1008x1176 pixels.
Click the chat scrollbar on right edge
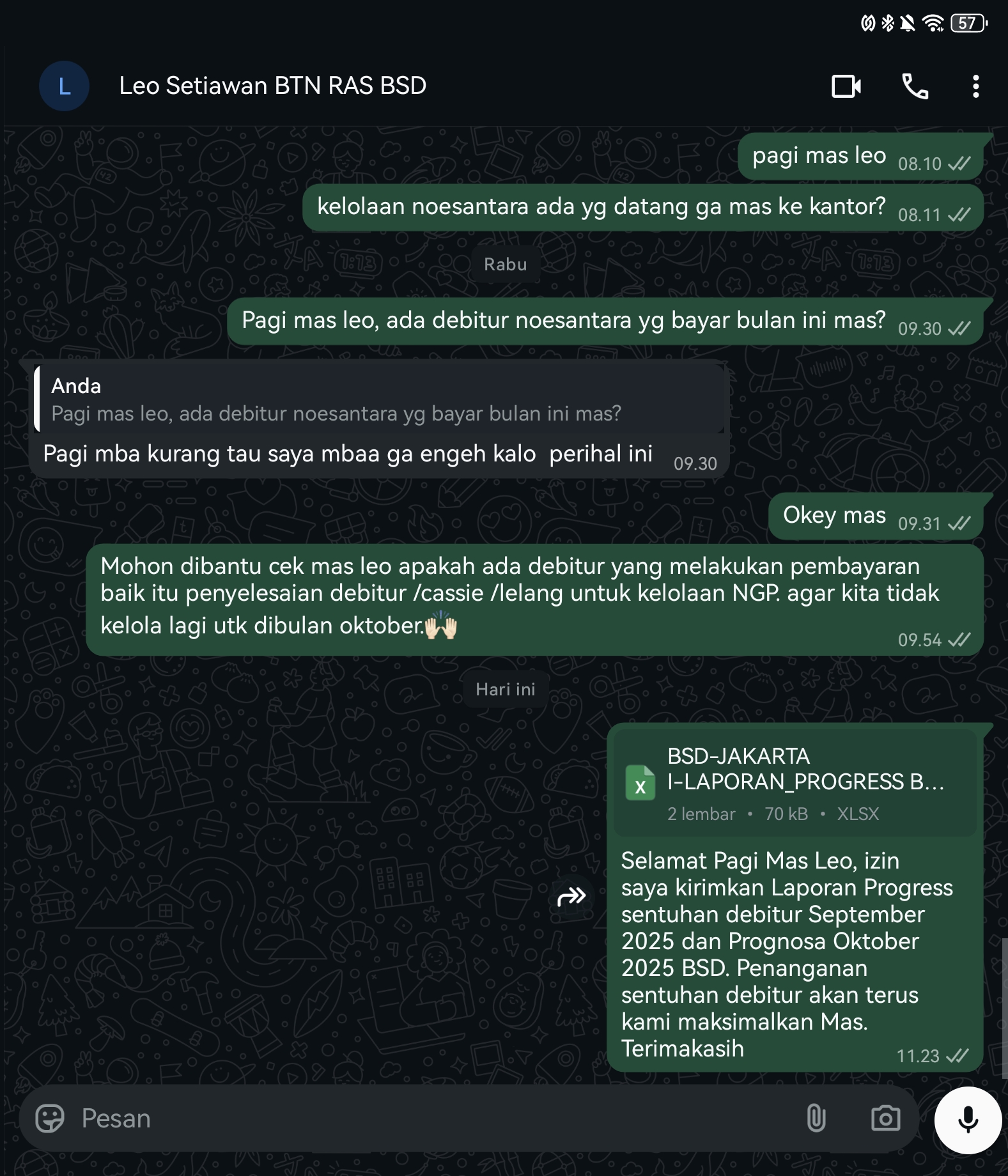tap(1004, 1008)
